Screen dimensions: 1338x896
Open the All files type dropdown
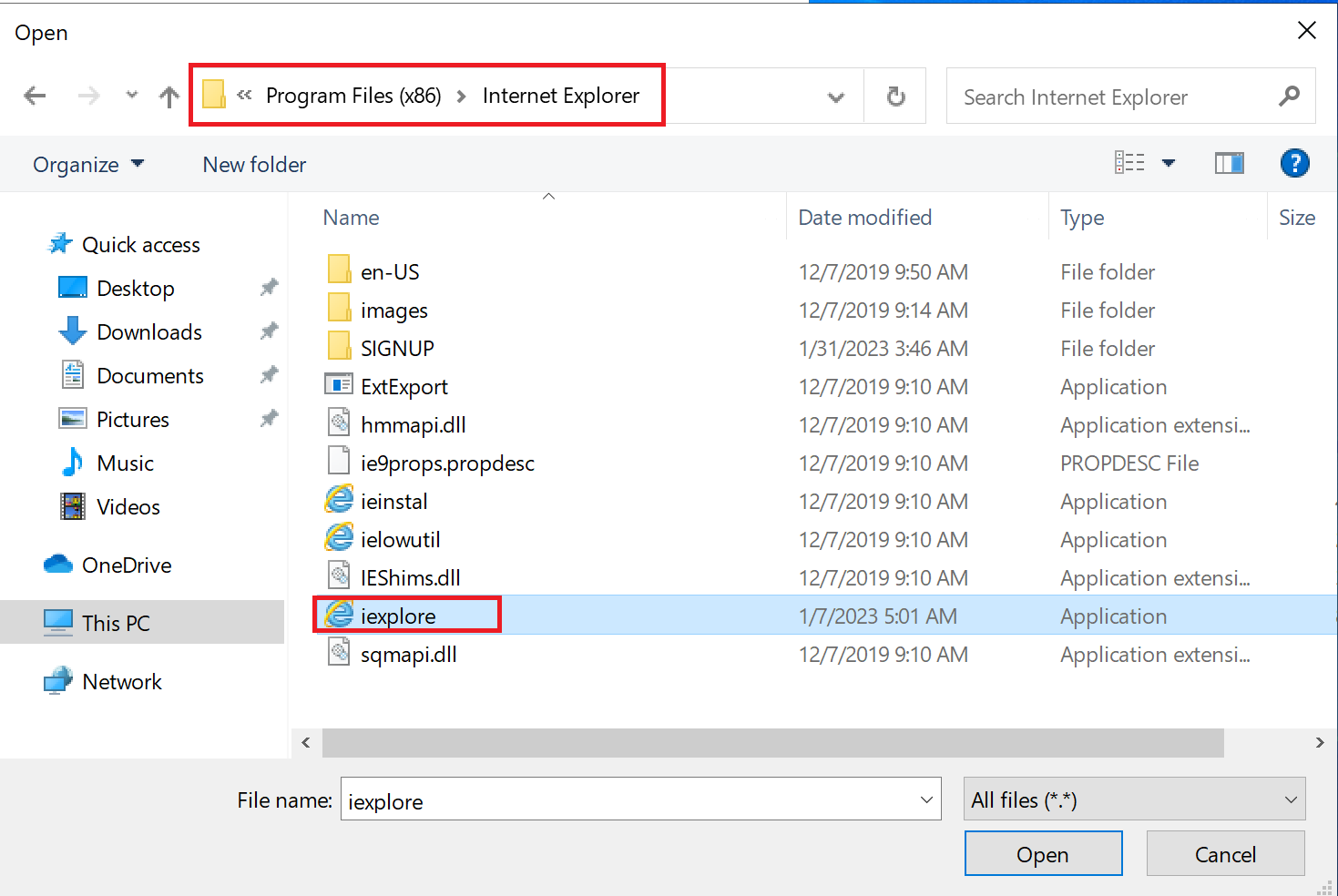[1134, 799]
